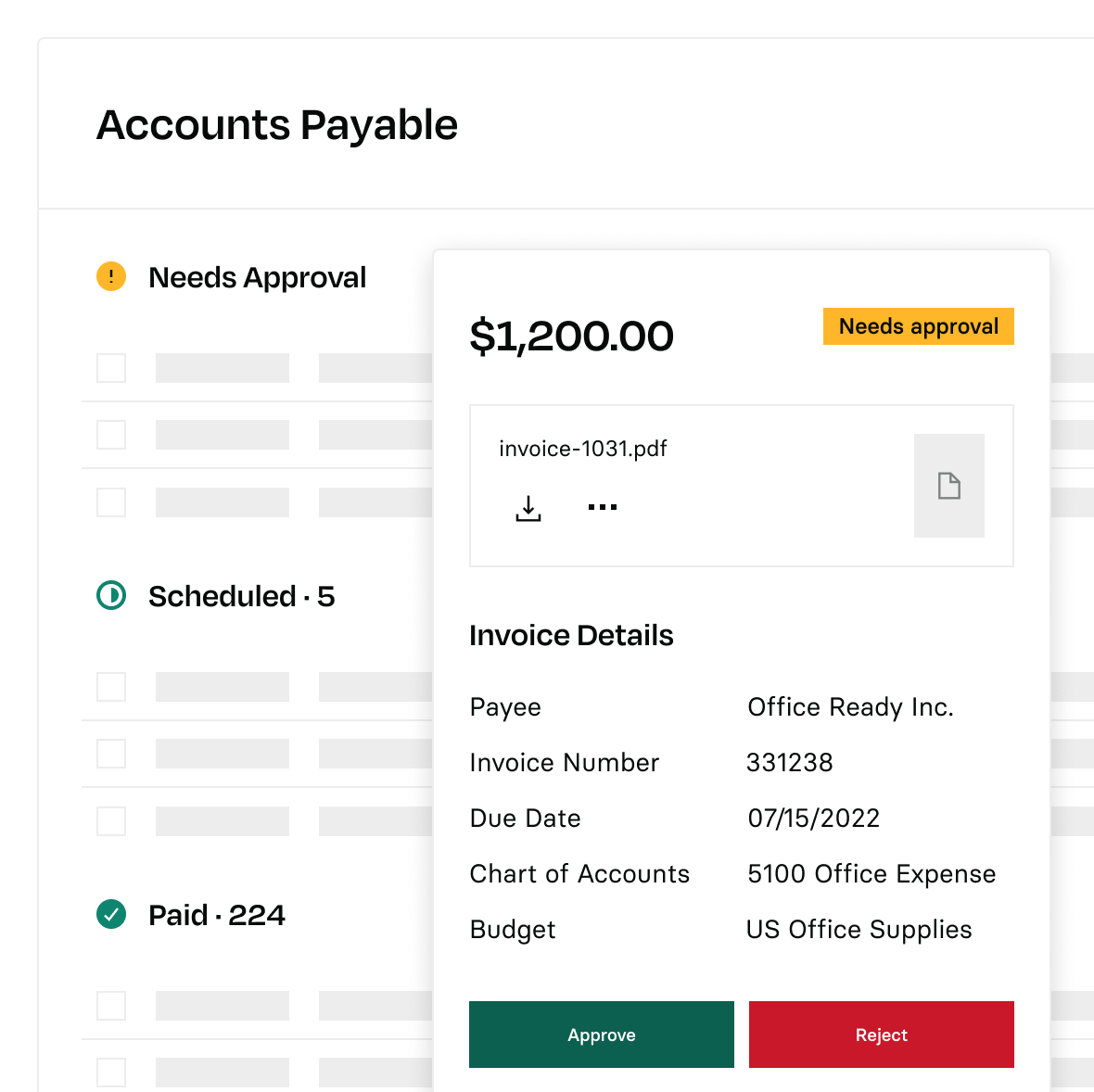Click the 5100 Office Expense account value
1094x1092 pixels.
coord(871,873)
